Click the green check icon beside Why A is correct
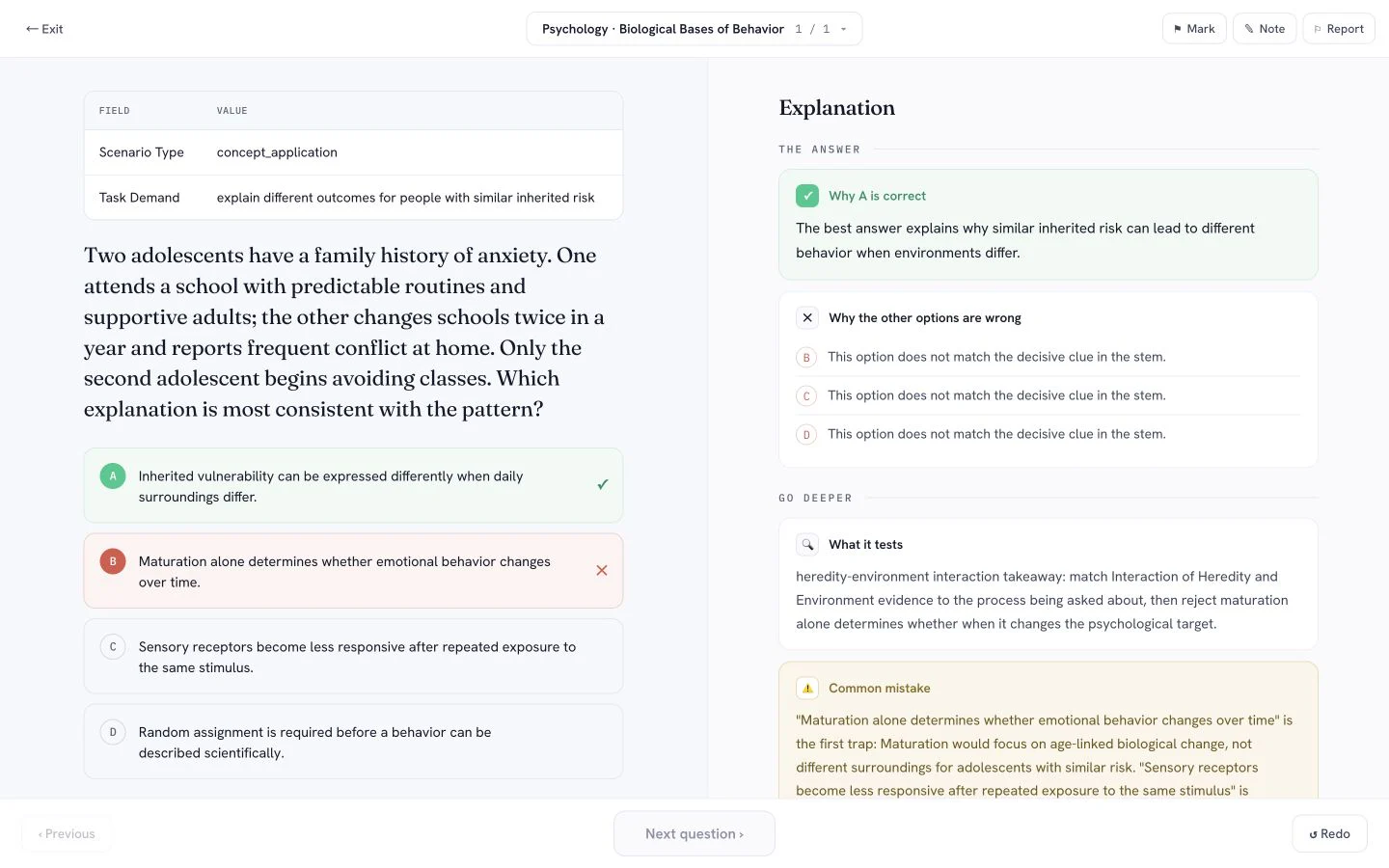Viewport: 1389px width, 868px height. coord(807,196)
